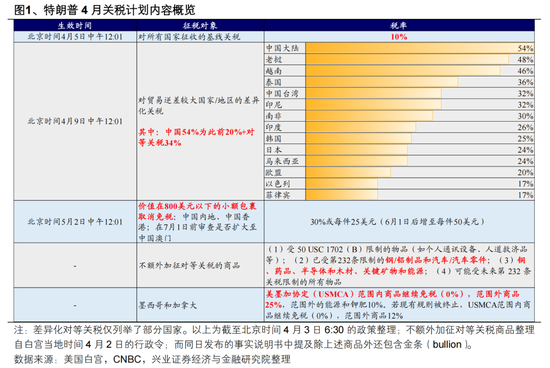550x368 pixels.
Task: Click the text 对贸易逆差较大国家/地区的差异化关税
Action: (199, 106)
